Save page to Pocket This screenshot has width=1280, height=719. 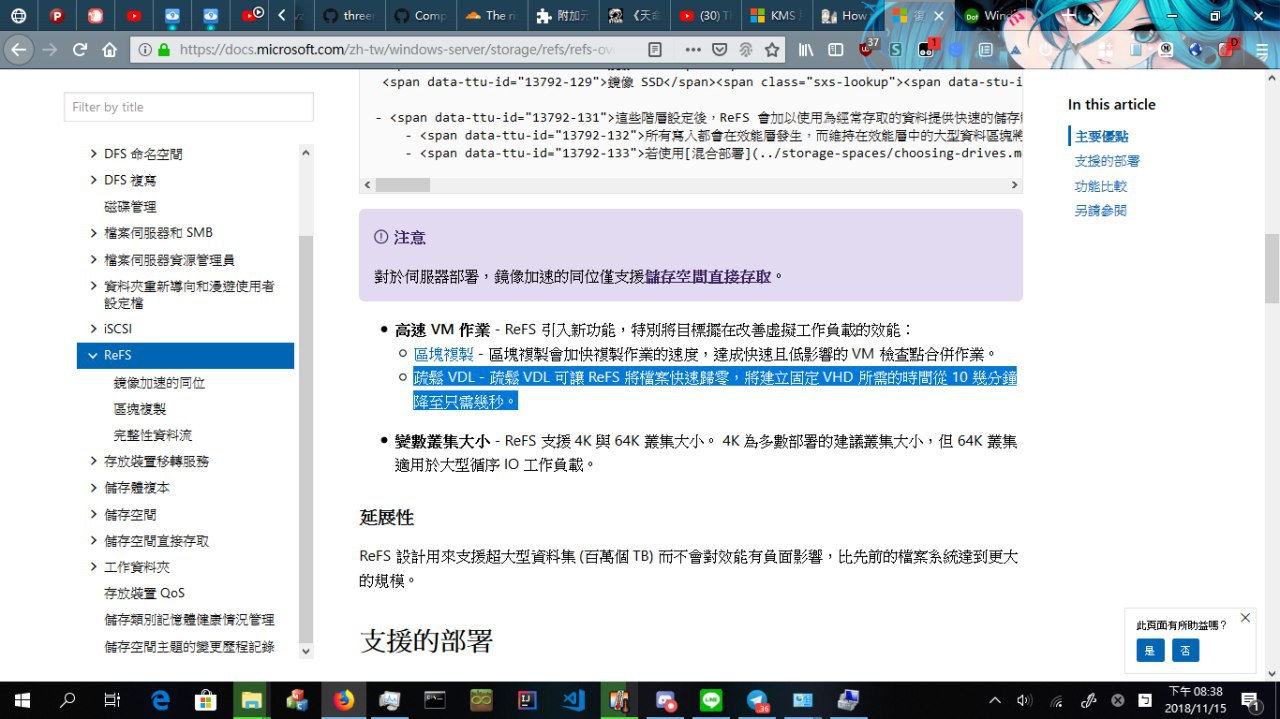coord(720,49)
